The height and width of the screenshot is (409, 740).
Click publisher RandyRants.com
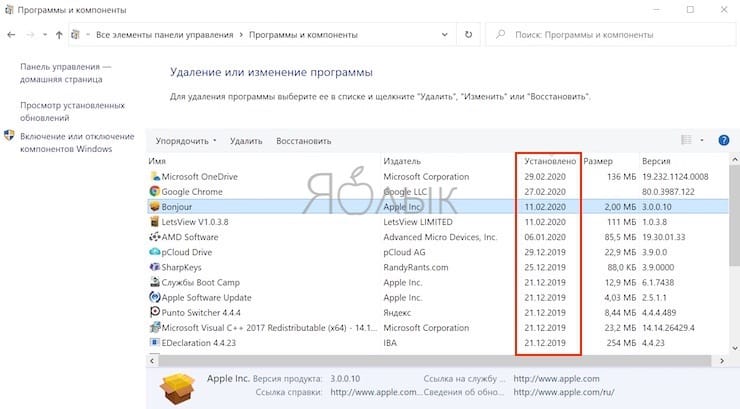coord(416,267)
